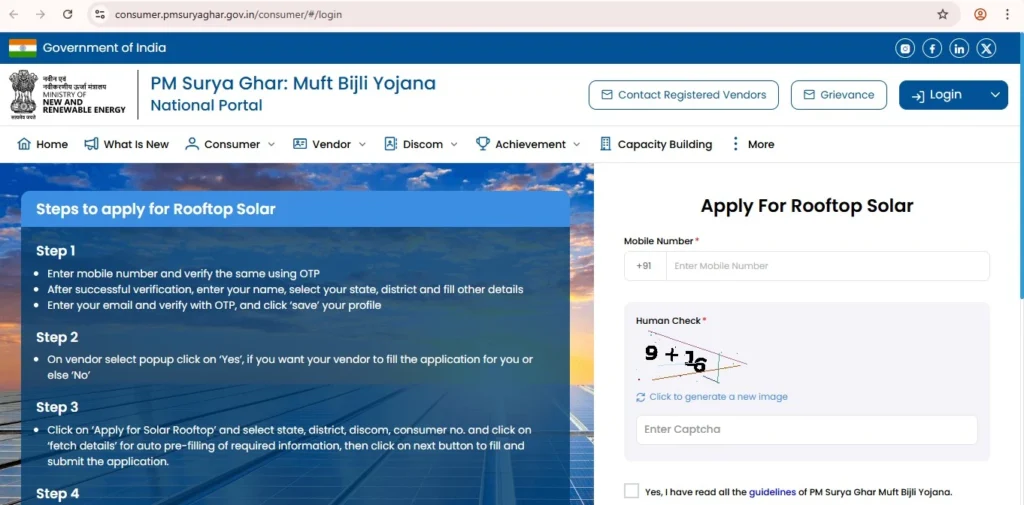Click the browser back arrow
The image size is (1024, 505).
pyautogui.click(x=13, y=14)
